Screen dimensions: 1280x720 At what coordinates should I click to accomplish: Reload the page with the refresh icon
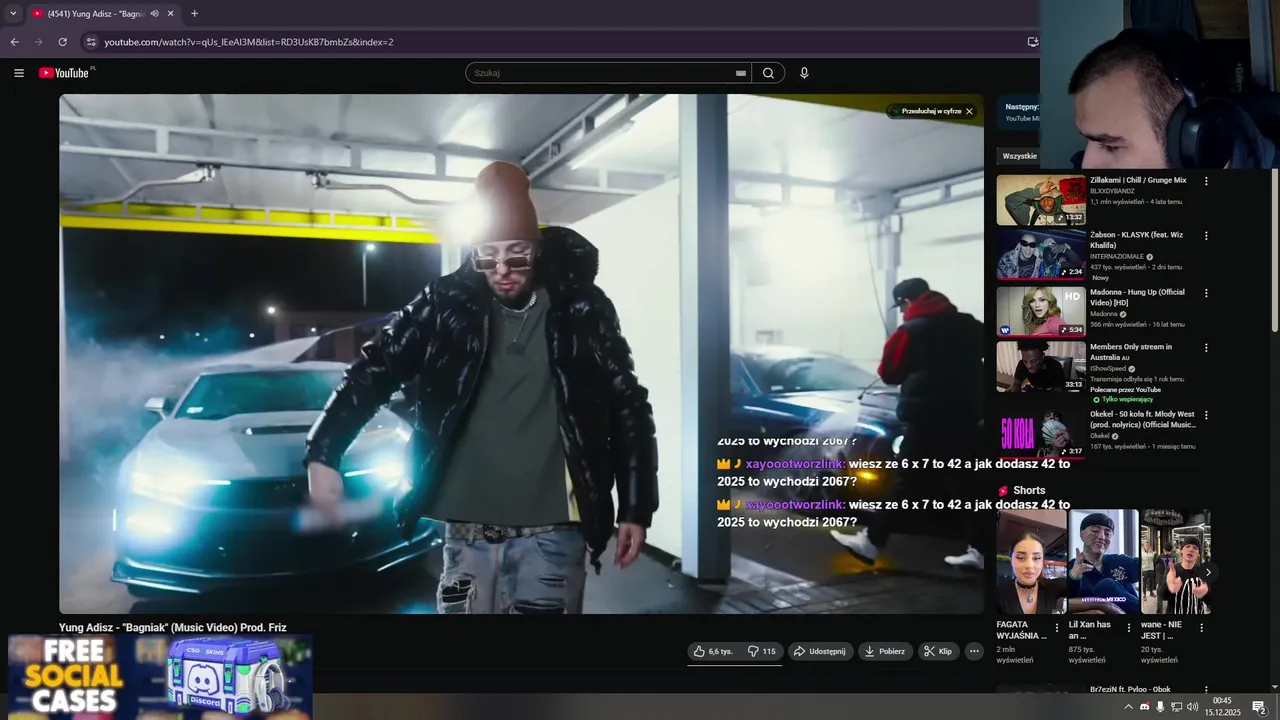[62, 42]
